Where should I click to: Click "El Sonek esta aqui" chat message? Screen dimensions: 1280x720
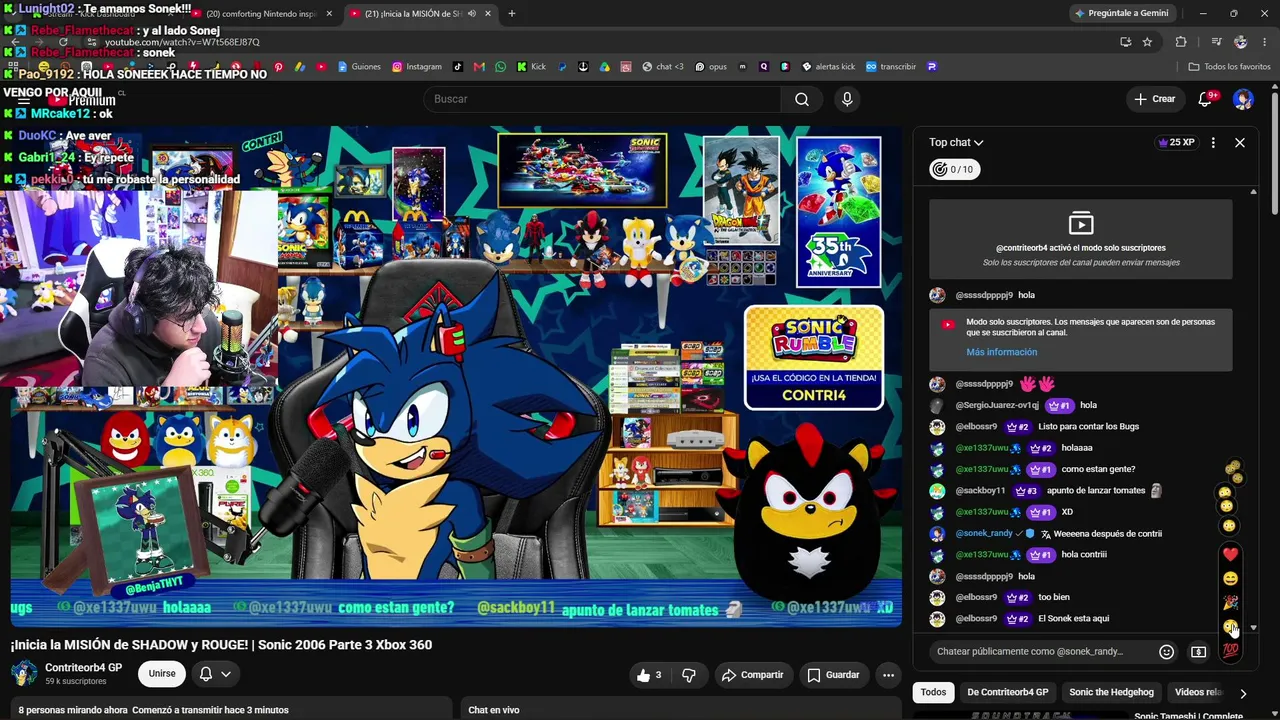click(x=1073, y=619)
